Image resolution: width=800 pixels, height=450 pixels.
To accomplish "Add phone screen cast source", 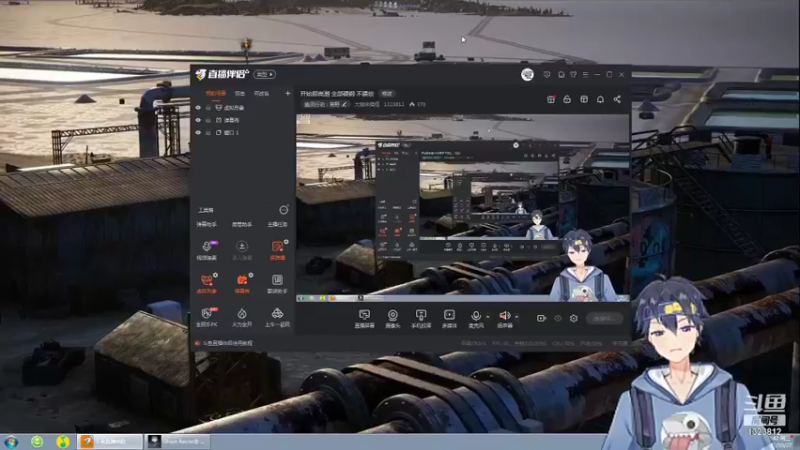I will [x=421, y=318].
